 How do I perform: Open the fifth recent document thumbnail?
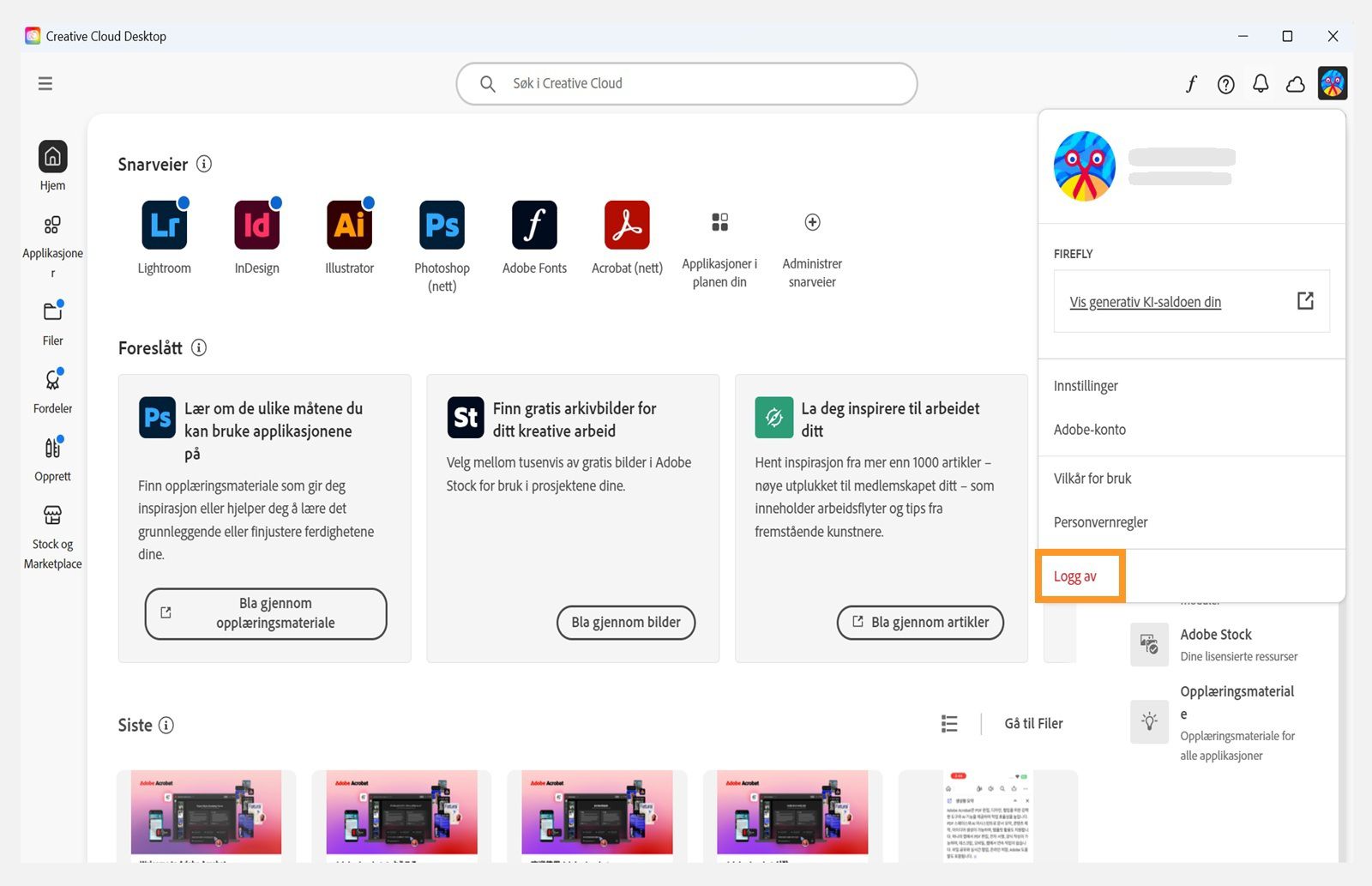click(x=988, y=816)
